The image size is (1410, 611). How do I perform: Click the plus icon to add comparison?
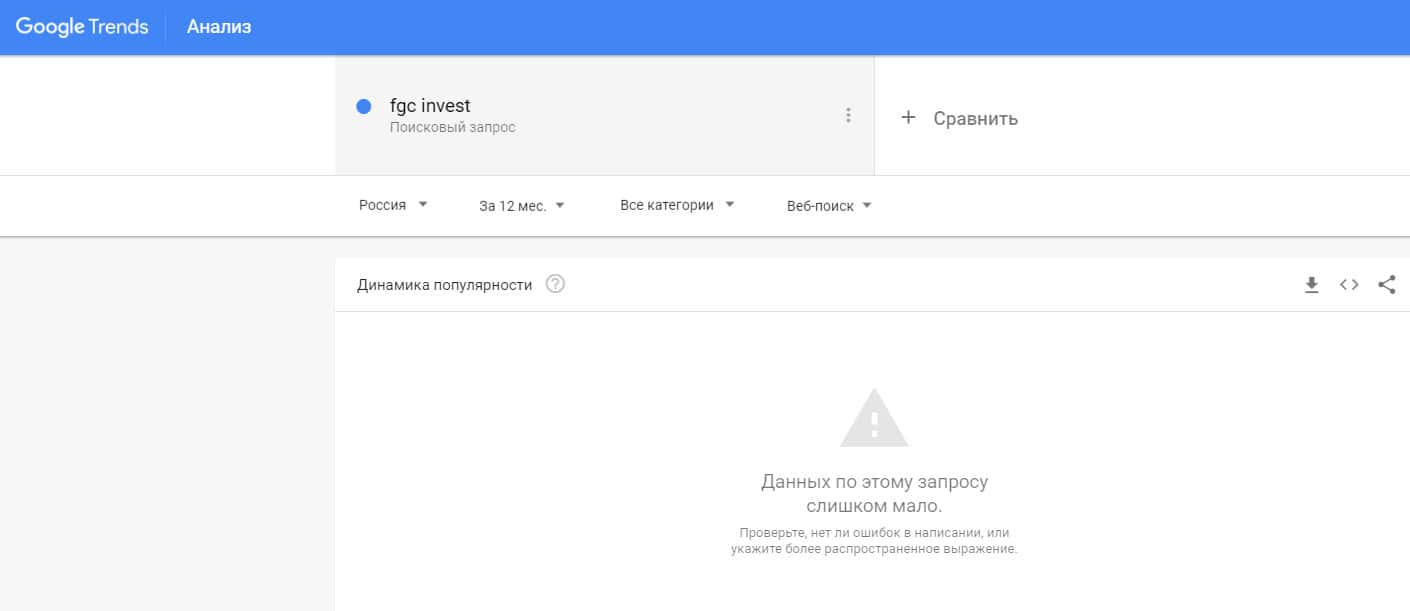(x=908, y=117)
